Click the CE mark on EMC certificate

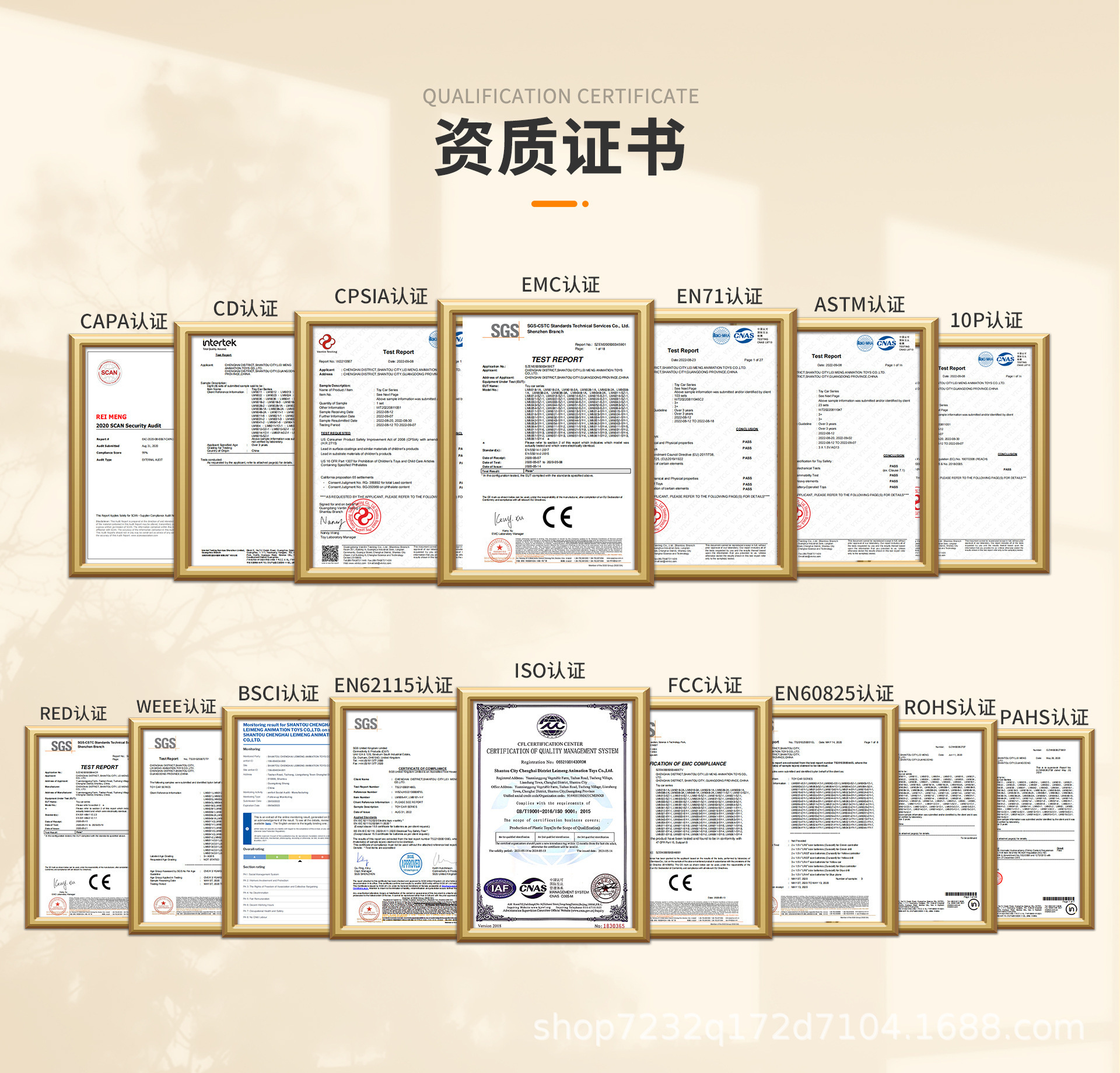557,517
